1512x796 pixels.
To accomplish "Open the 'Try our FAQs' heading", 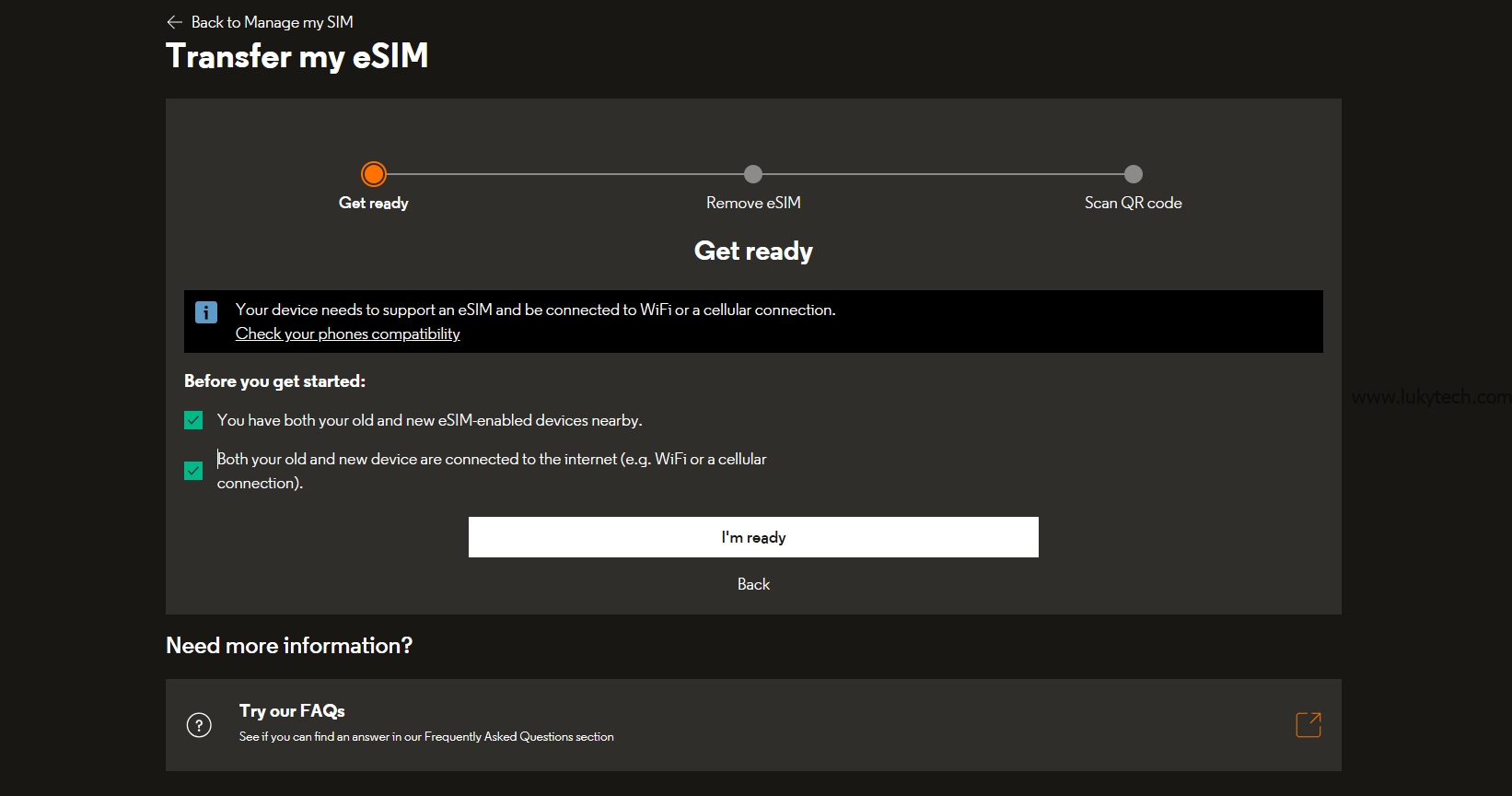I will pyautogui.click(x=292, y=711).
